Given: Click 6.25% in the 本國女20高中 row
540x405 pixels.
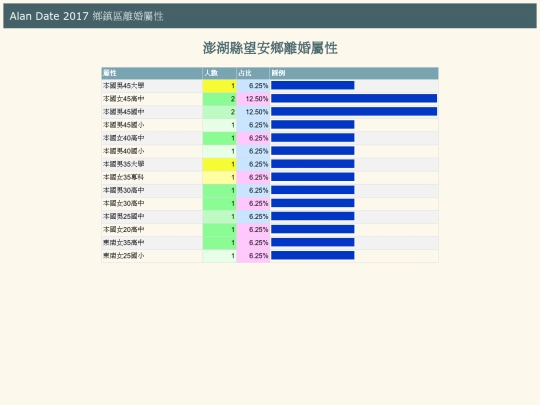Looking at the screenshot, I should click(258, 230).
